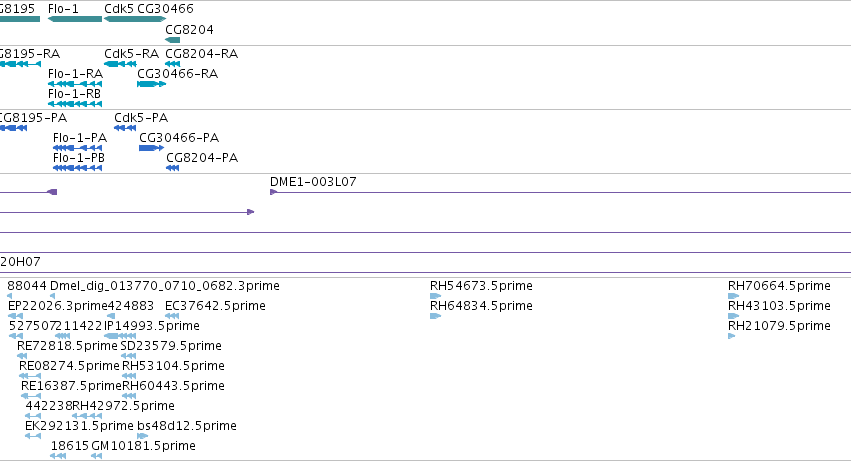Image resolution: width=851 pixels, height=461 pixels.
Task: Select the RH54673.5prime EST arrow
Action: coord(435,296)
